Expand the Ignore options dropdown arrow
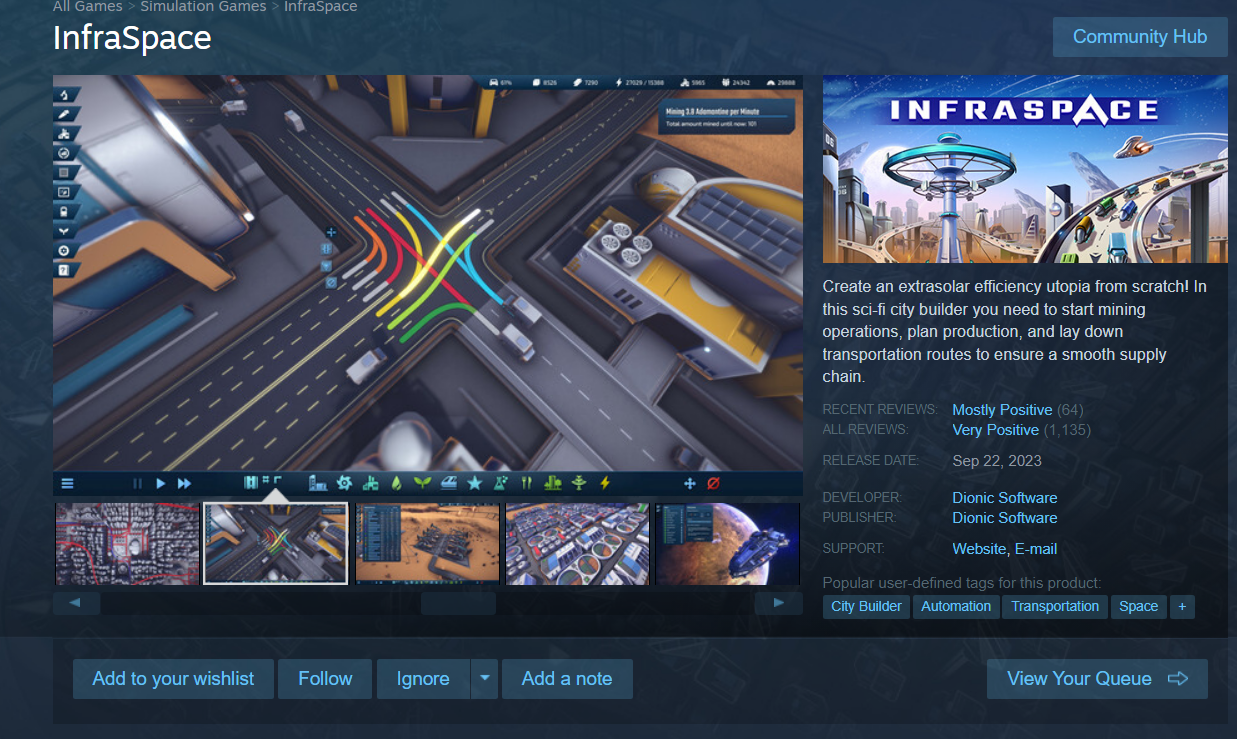 (484, 679)
